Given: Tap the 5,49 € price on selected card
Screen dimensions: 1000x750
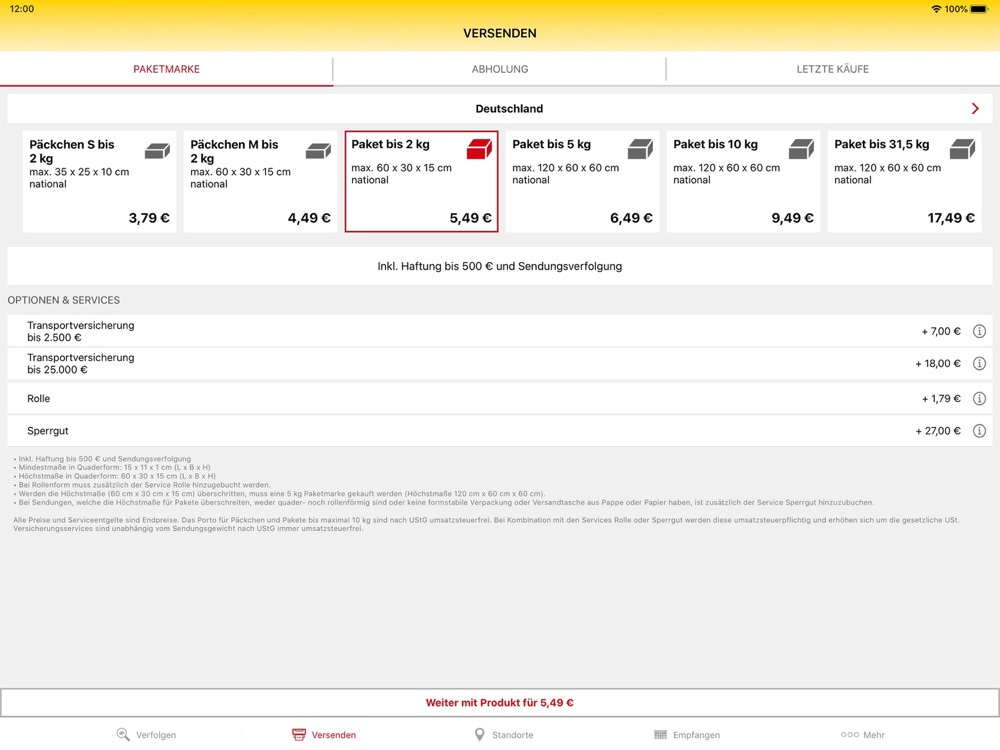Looking at the screenshot, I should pyautogui.click(x=471, y=218).
